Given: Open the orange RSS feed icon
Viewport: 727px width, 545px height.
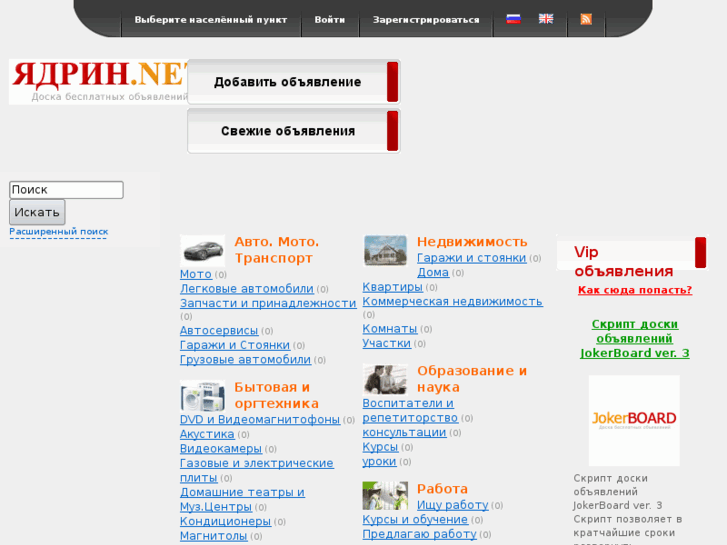Looking at the screenshot, I should click(x=586, y=19).
